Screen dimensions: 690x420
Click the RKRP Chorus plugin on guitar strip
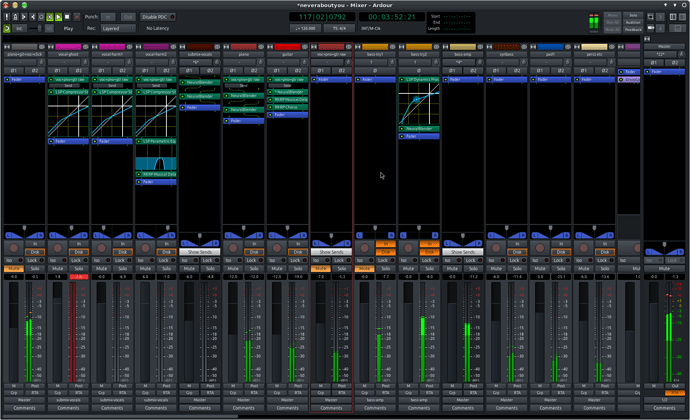coord(287,107)
